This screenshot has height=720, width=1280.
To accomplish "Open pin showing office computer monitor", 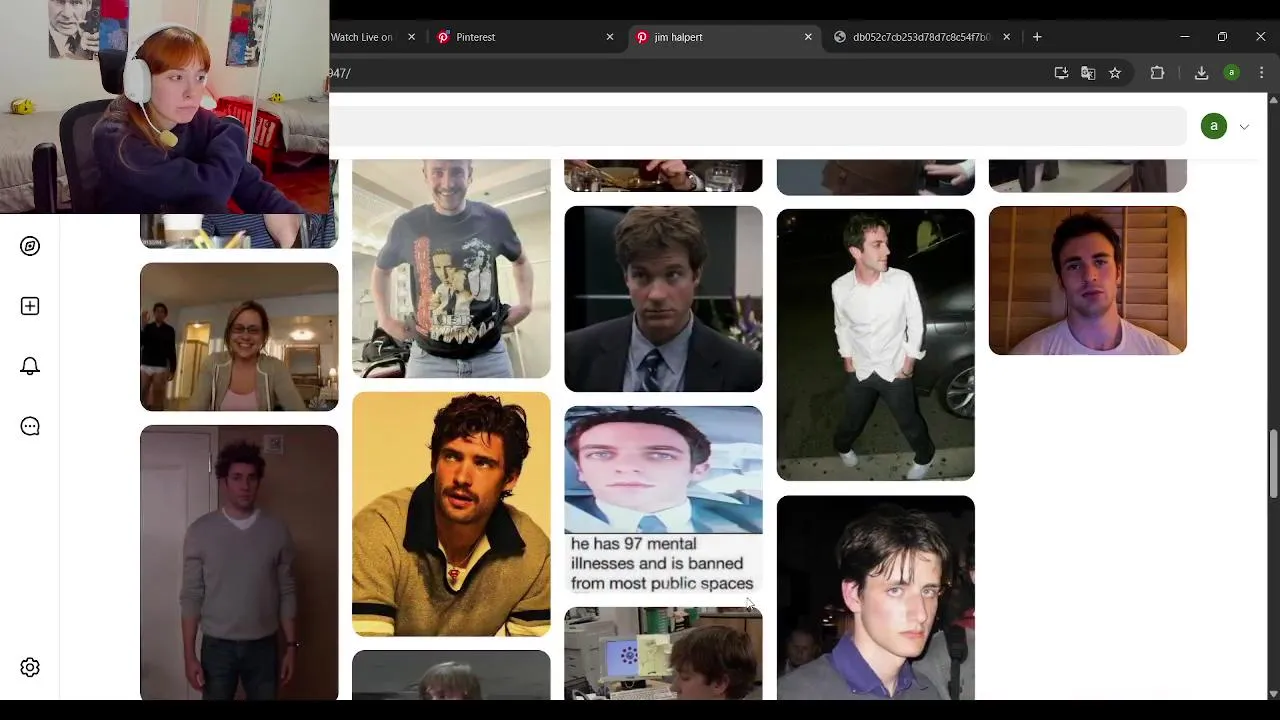I will 663,653.
